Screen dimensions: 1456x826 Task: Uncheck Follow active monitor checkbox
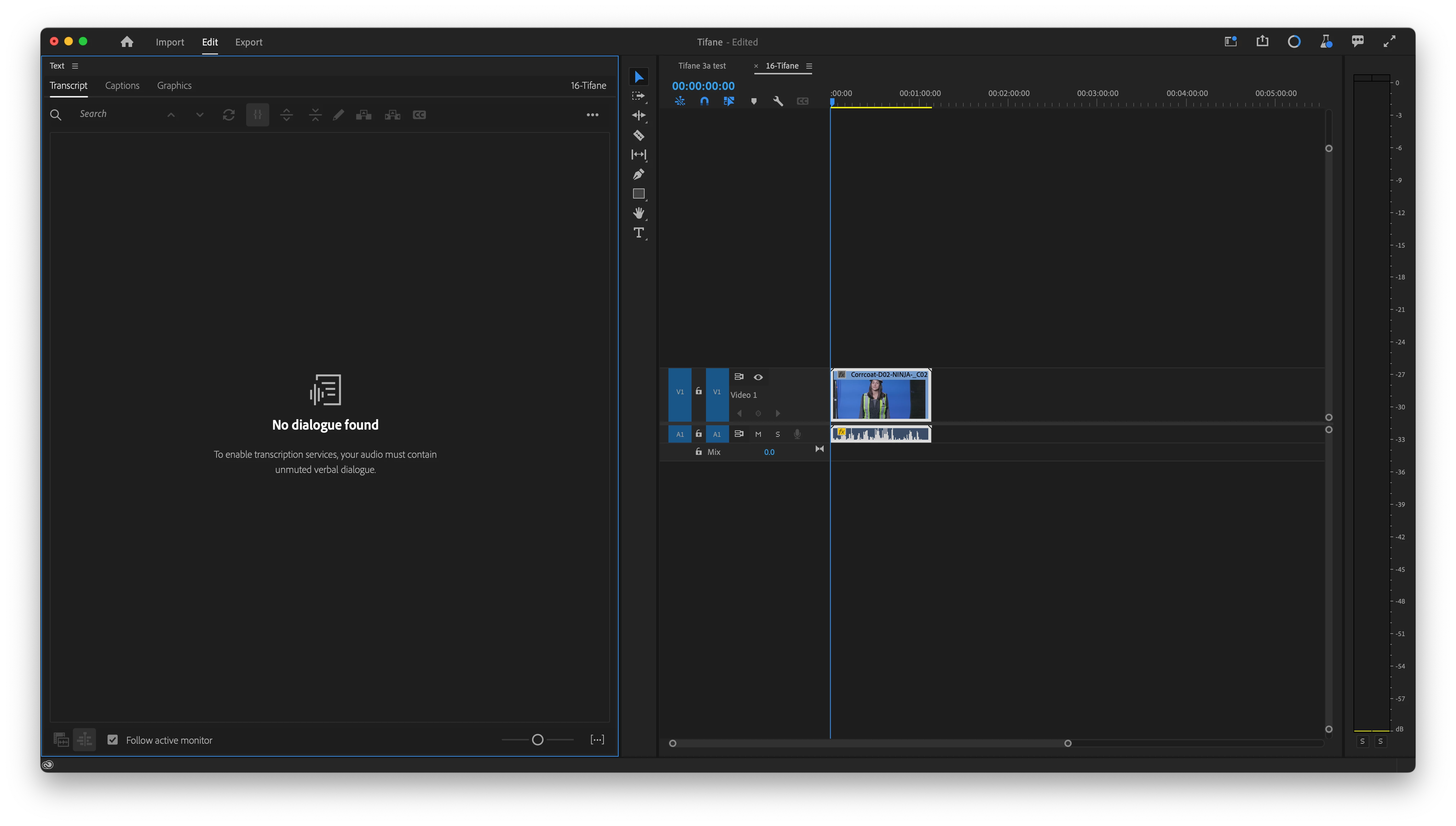[113, 740]
